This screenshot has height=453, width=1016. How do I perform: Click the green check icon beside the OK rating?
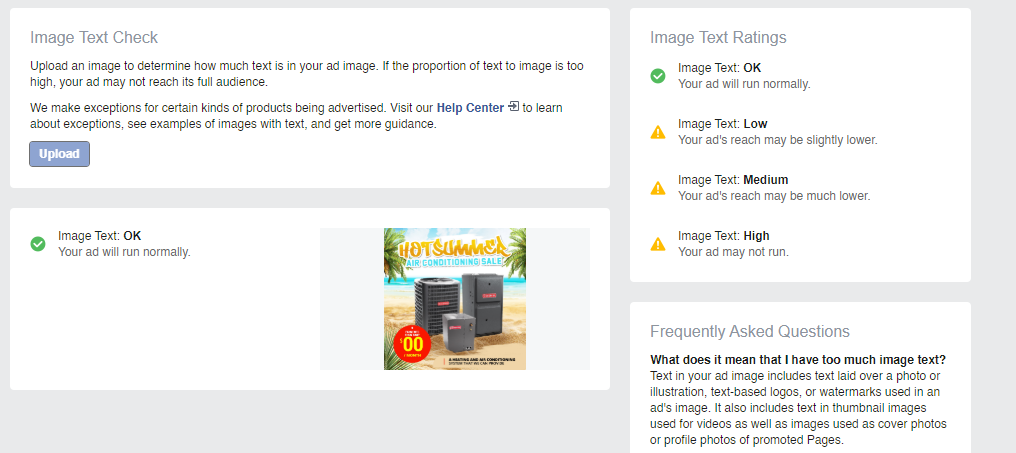click(658, 76)
